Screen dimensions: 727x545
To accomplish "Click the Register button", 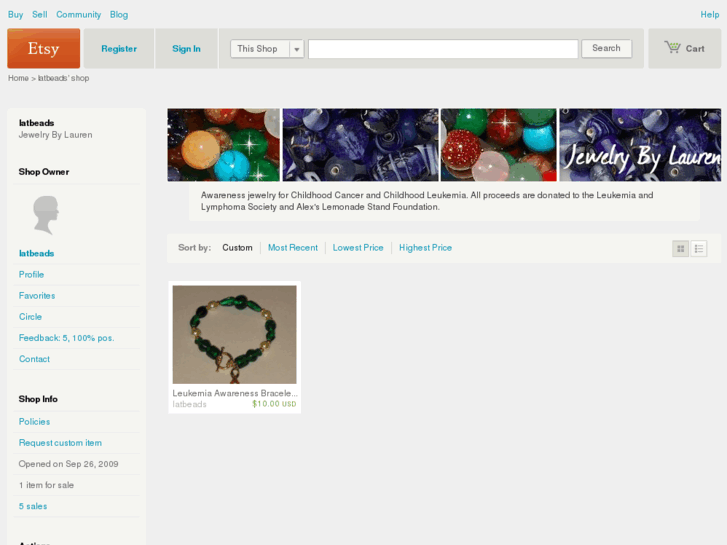I will pos(119,49).
